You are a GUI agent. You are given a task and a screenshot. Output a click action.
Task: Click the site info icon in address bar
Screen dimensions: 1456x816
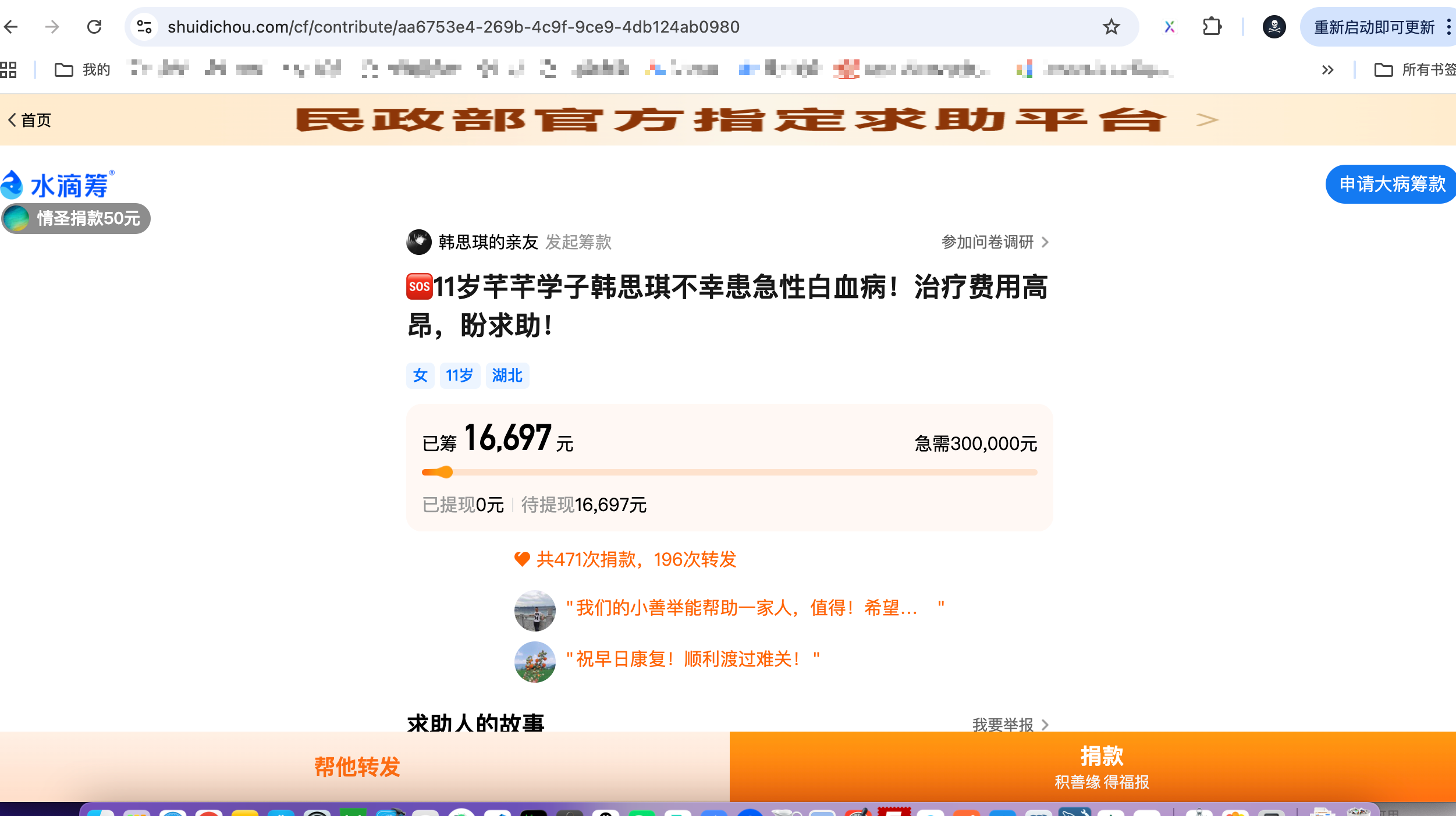pyautogui.click(x=144, y=27)
